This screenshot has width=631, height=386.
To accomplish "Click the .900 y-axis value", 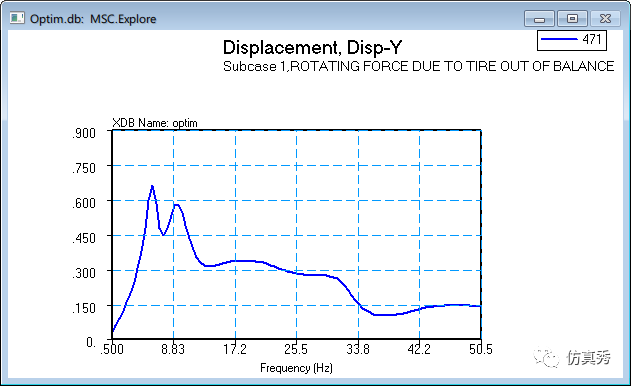I will pos(84,133).
